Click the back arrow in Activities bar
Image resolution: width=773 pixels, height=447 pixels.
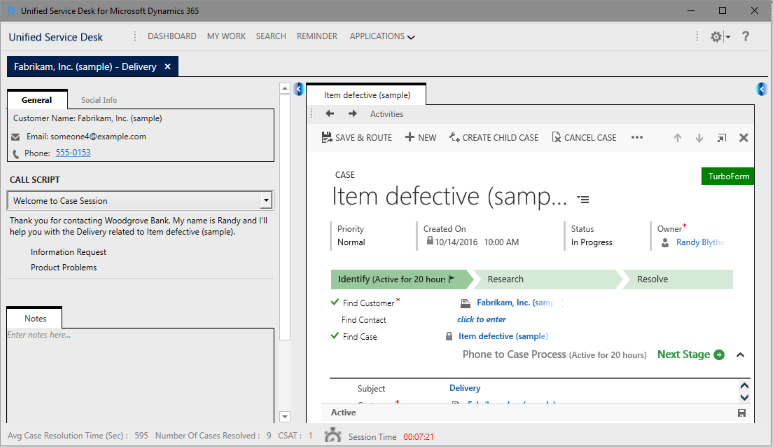pyautogui.click(x=329, y=114)
